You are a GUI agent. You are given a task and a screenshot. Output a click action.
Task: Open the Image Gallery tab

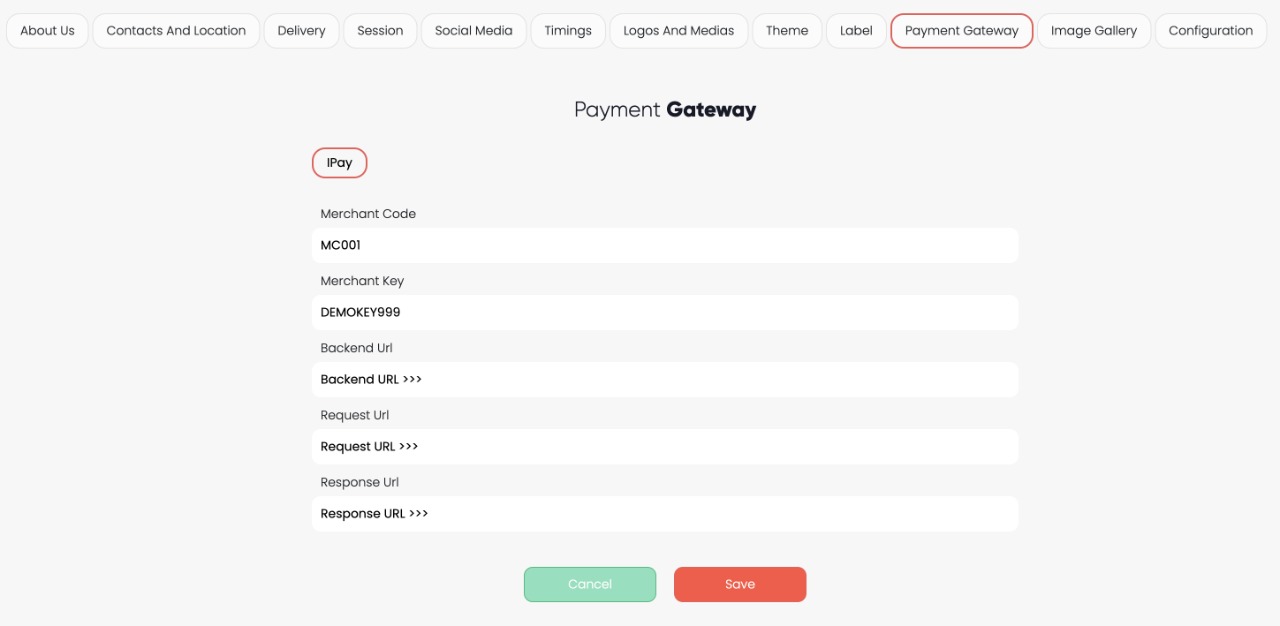(1093, 31)
